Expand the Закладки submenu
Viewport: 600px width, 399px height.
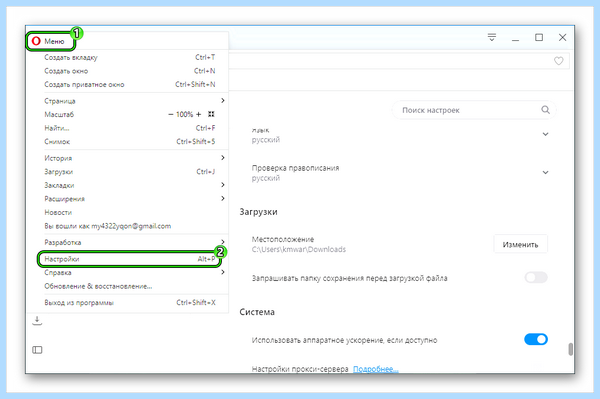tap(129, 185)
